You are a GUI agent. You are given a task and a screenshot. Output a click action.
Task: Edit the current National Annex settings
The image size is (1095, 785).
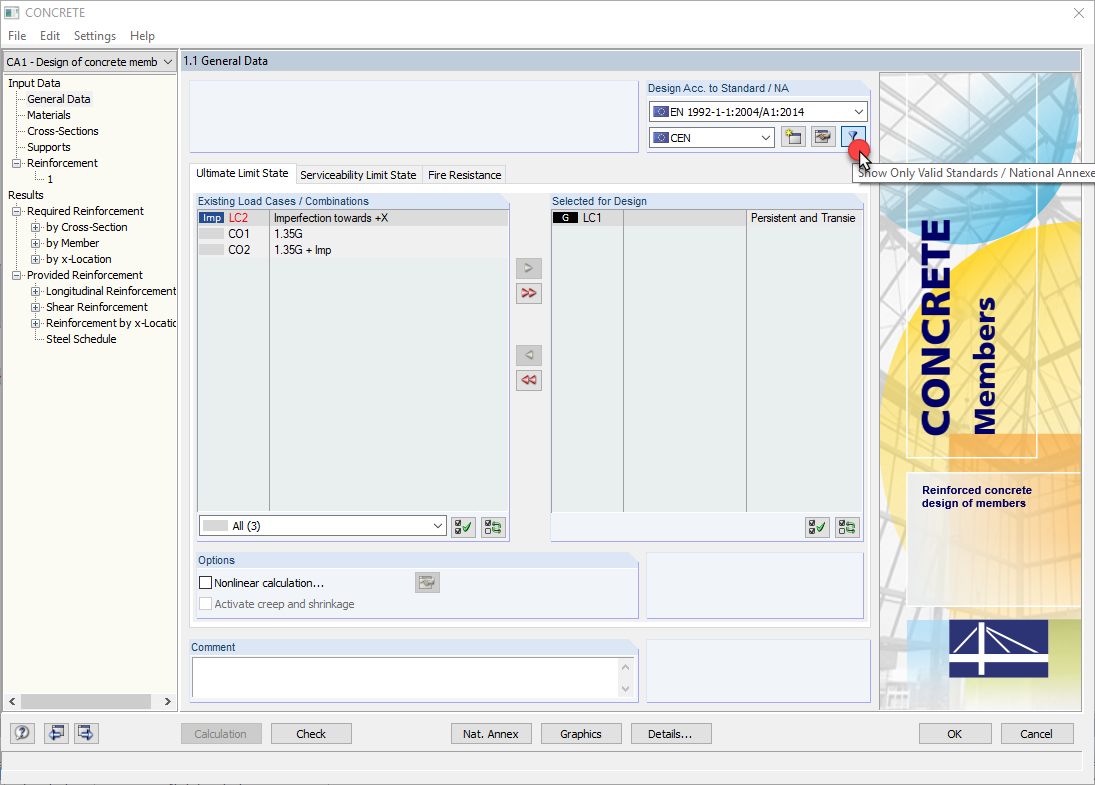[823, 136]
